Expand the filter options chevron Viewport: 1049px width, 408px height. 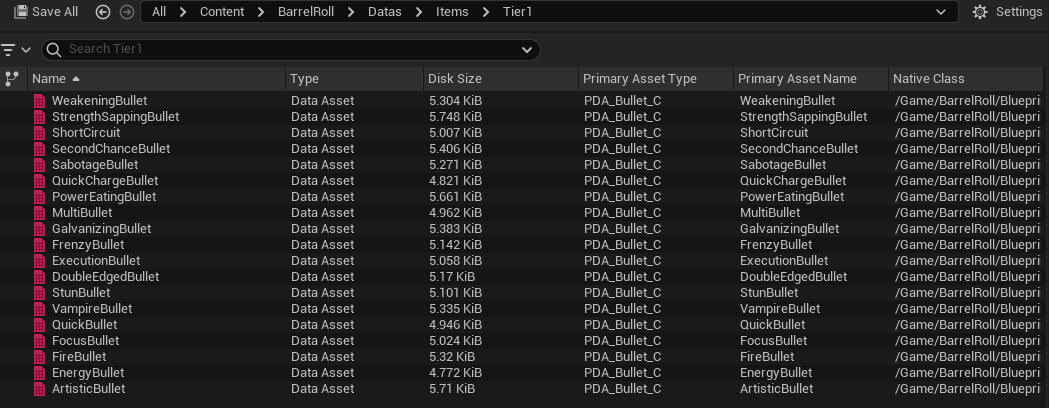pos(26,50)
